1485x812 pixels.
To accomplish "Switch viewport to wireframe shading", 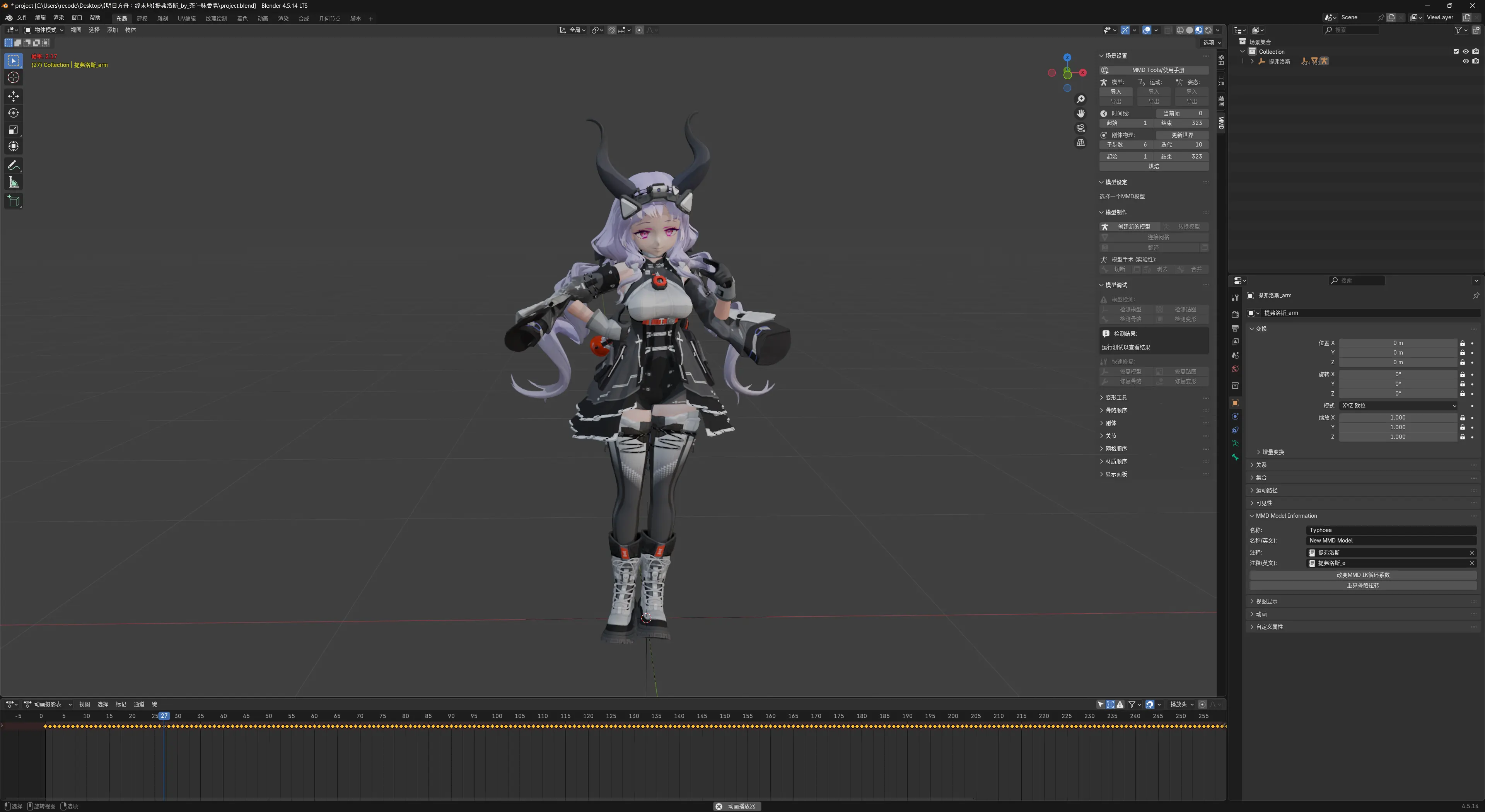I will [1180, 30].
